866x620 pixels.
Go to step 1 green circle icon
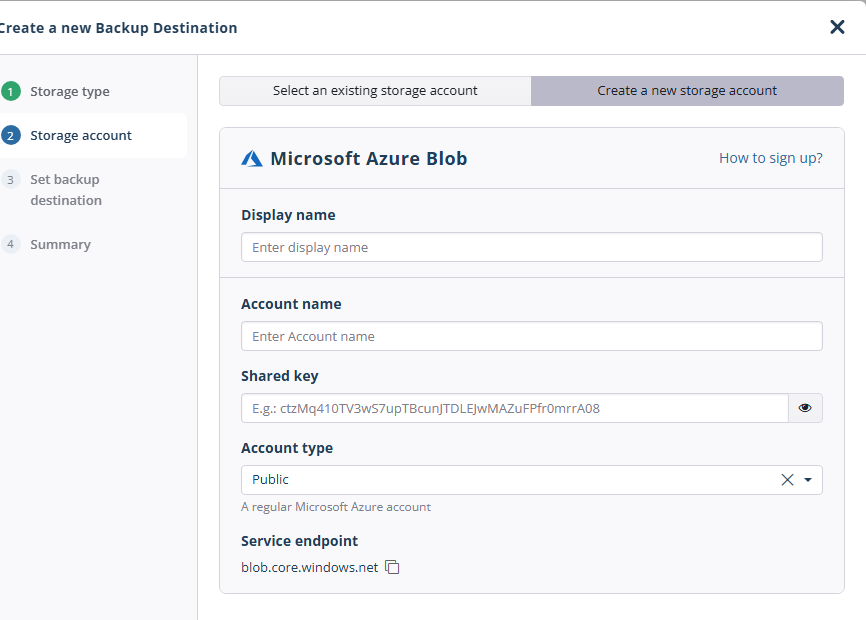(x=10, y=91)
